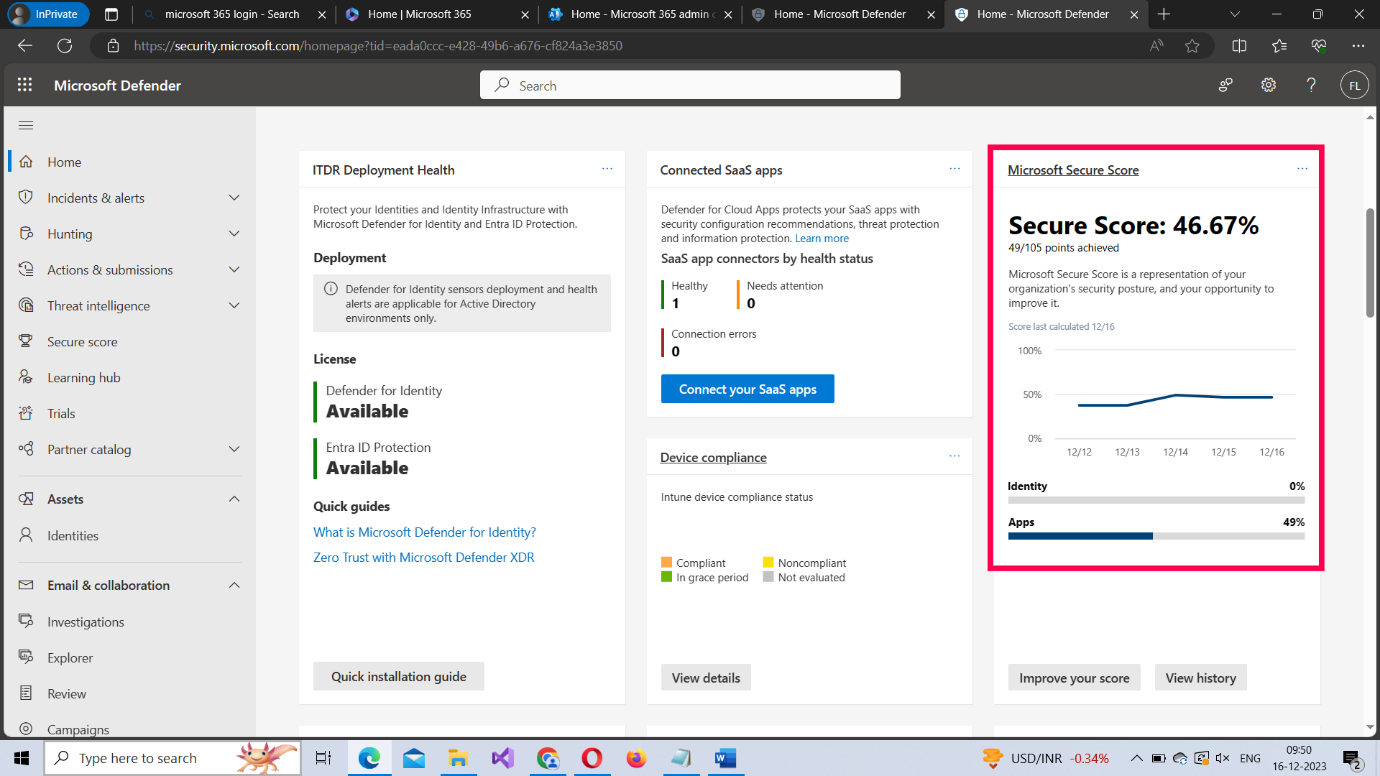Open ITDR Deployment Health card options menu
Screen dimensions: 1380x776
pyautogui.click(x=607, y=169)
